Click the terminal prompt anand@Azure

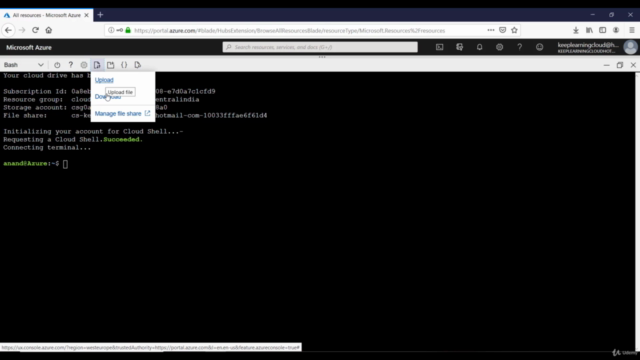click(31, 164)
